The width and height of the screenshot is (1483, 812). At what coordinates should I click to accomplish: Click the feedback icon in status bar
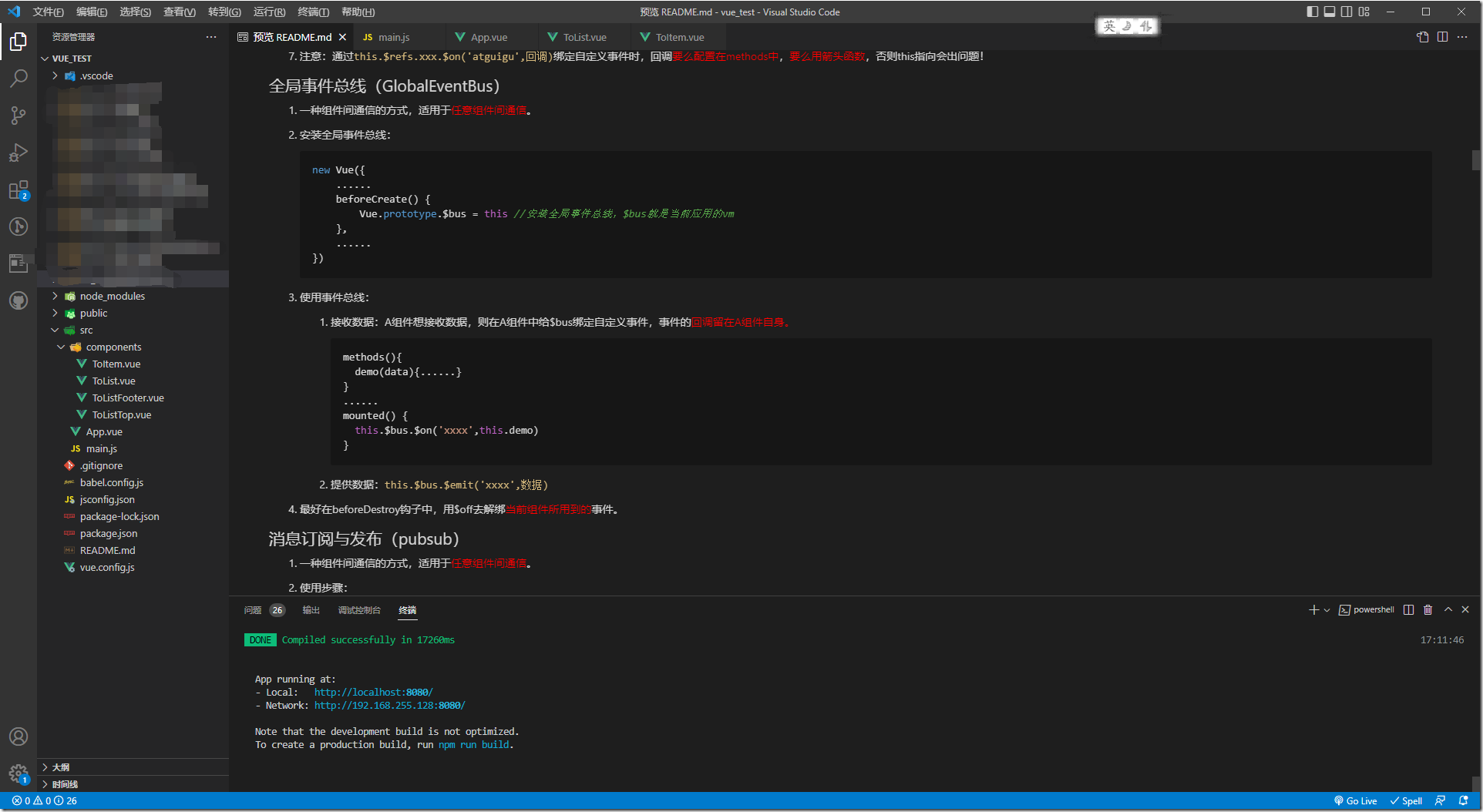(x=1440, y=801)
